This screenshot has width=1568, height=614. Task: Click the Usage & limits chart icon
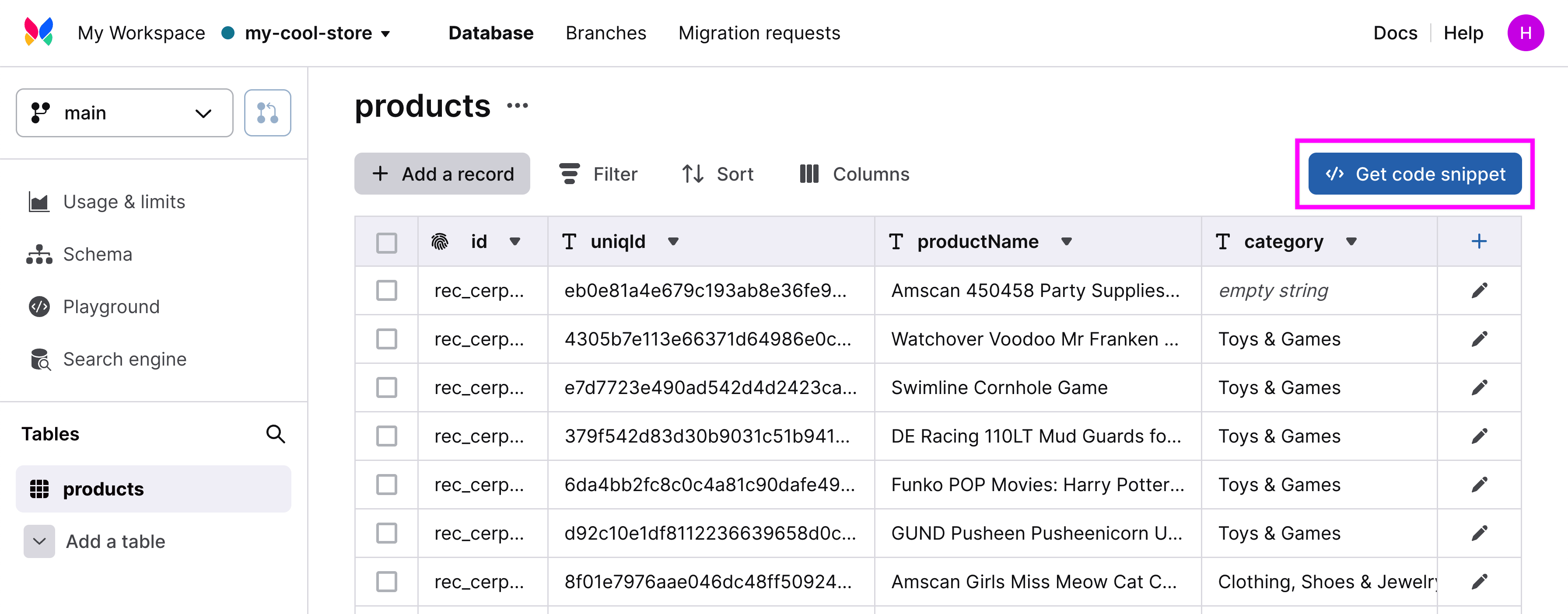point(39,202)
